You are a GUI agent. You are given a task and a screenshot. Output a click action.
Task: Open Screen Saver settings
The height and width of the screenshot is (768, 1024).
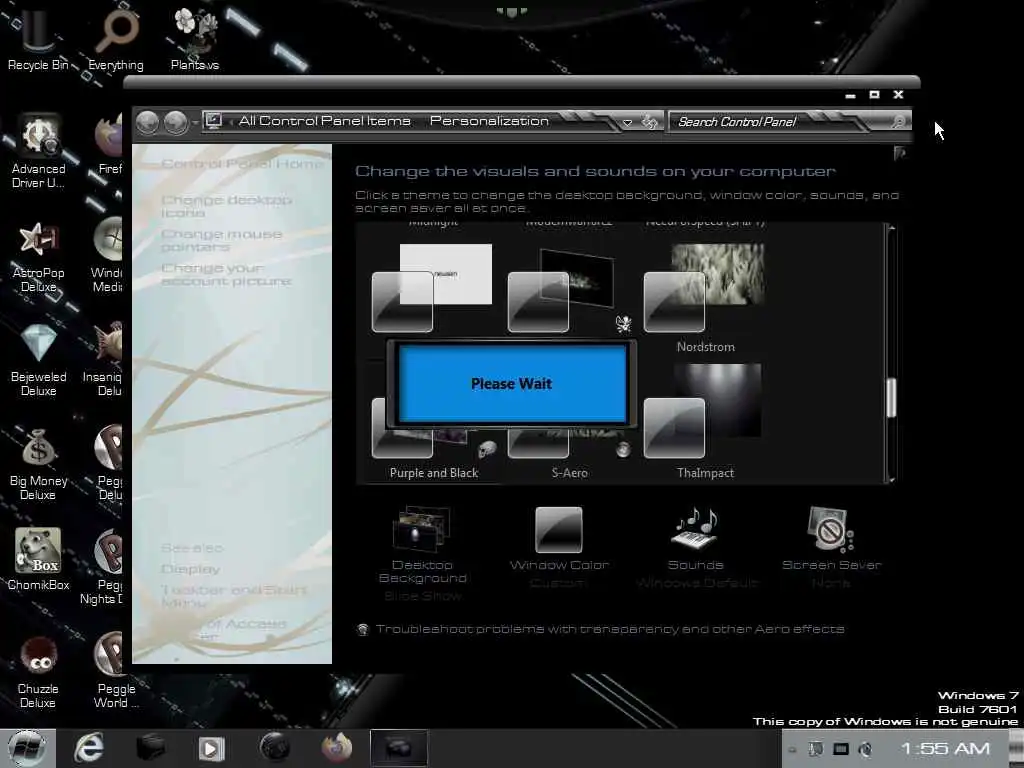(831, 547)
